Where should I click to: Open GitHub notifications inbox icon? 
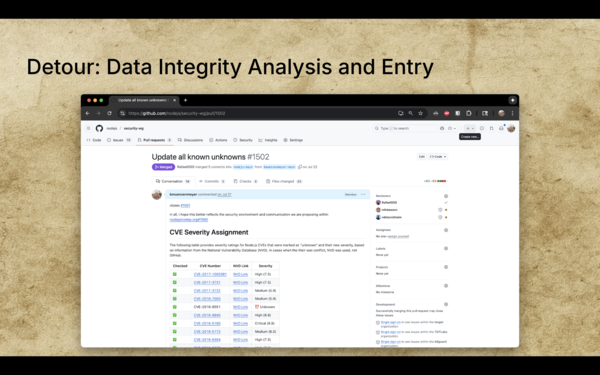[501, 128]
